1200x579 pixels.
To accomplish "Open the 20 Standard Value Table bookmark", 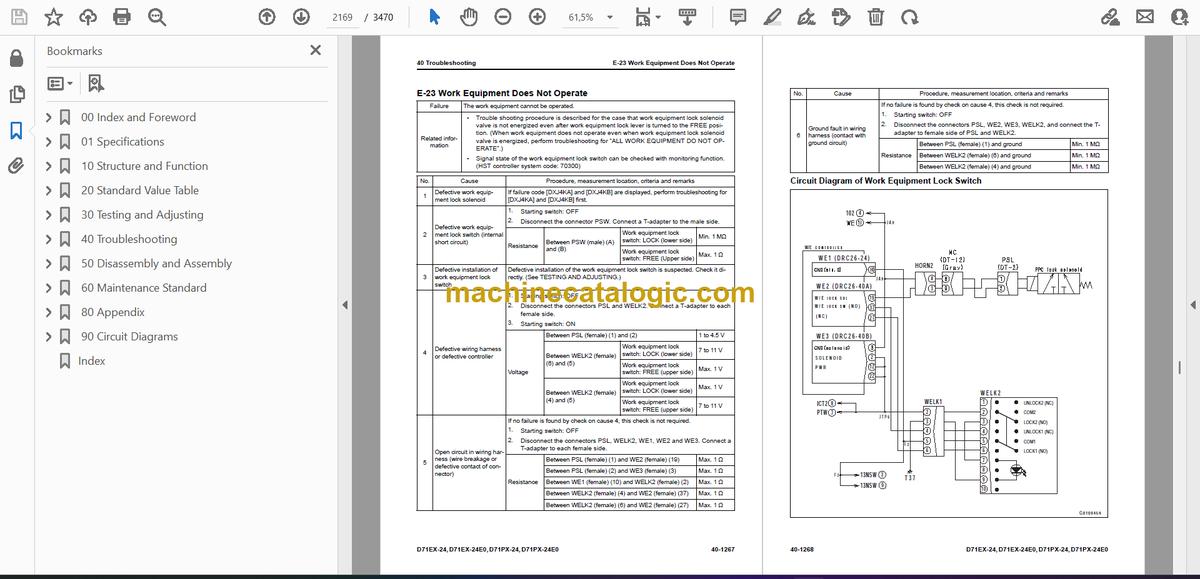I will (140, 190).
